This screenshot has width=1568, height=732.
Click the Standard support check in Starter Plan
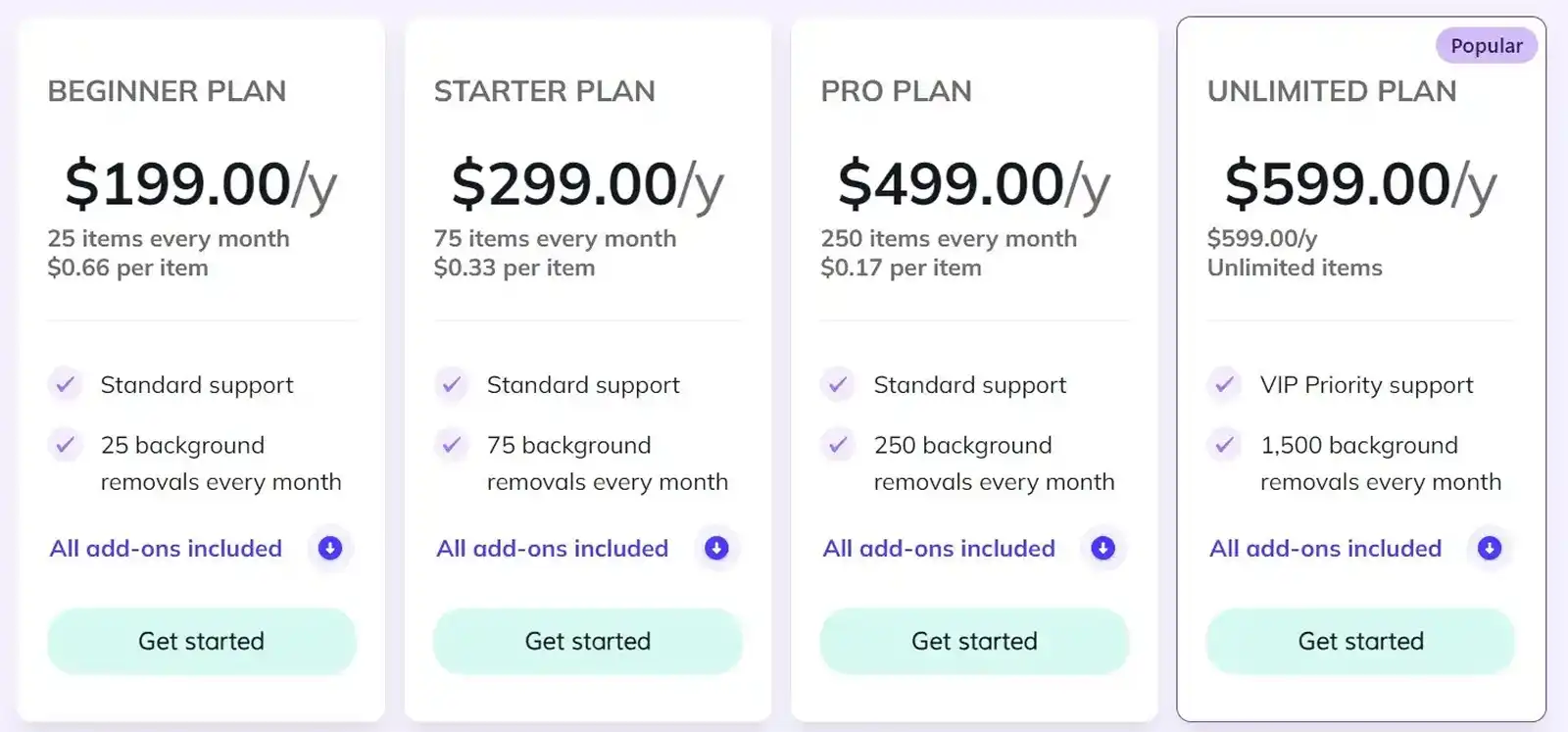[452, 384]
